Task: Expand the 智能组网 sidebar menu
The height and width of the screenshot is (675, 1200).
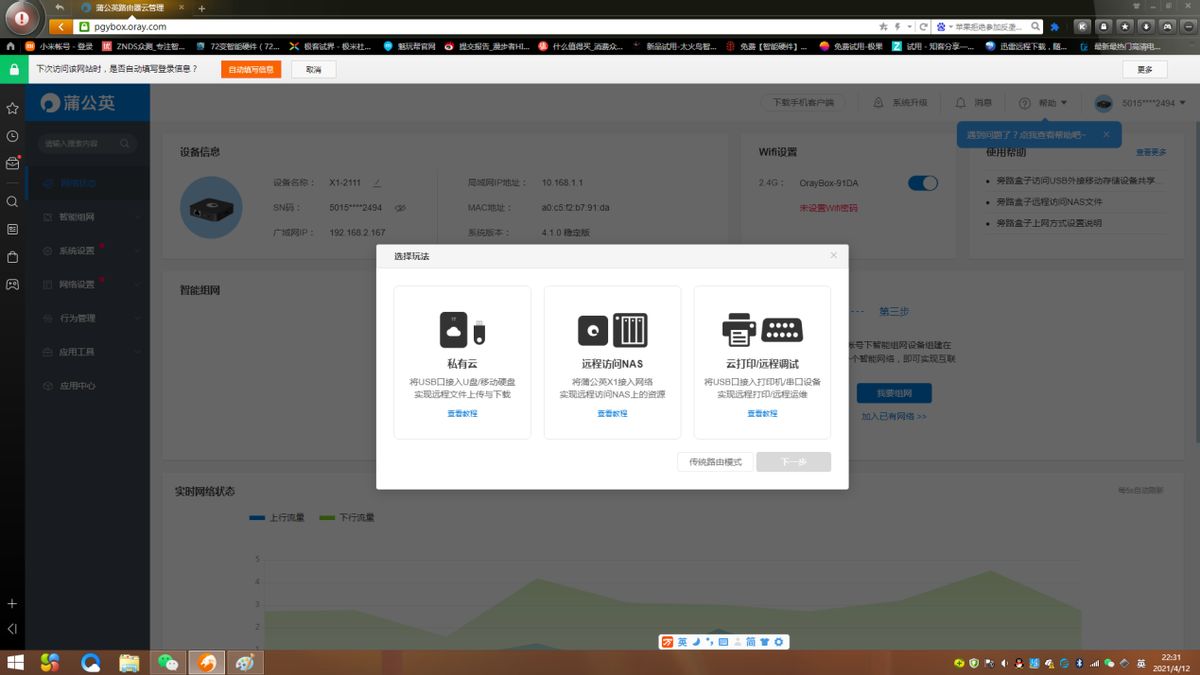Action: [x=87, y=217]
